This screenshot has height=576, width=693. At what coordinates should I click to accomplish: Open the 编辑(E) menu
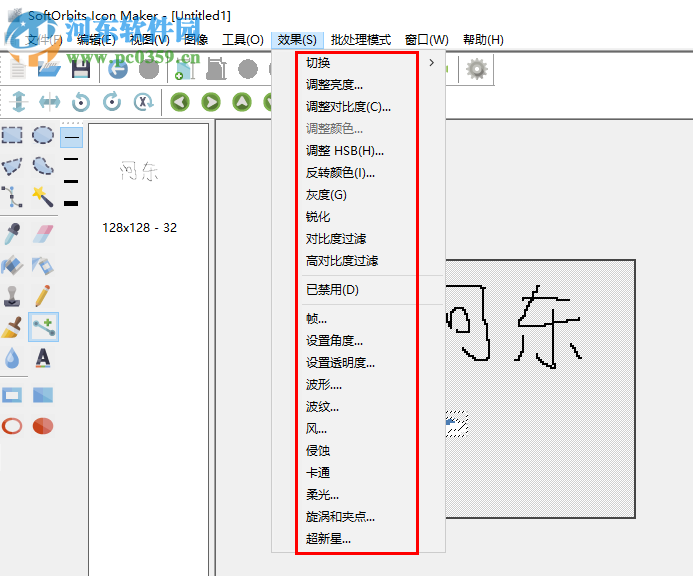96,40
